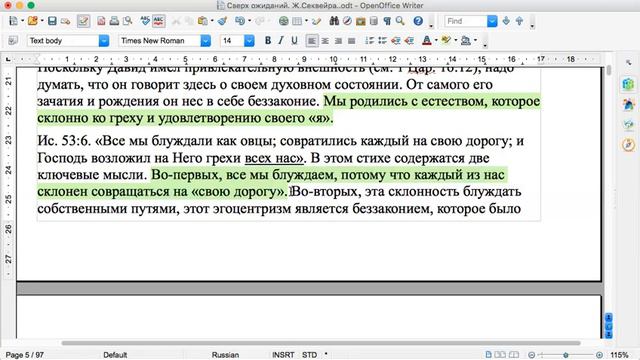
Task: Export directly as PDF
Action: pos(101,21)
